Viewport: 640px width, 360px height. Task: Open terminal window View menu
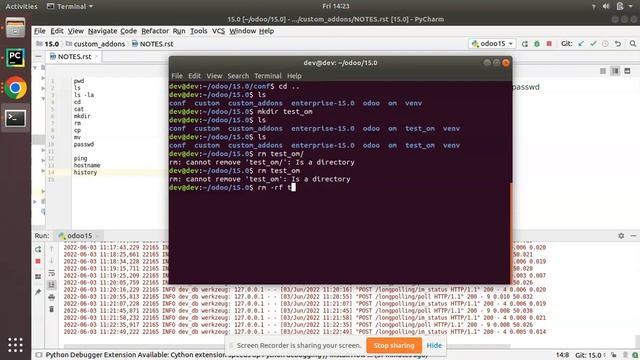(214, 76)
